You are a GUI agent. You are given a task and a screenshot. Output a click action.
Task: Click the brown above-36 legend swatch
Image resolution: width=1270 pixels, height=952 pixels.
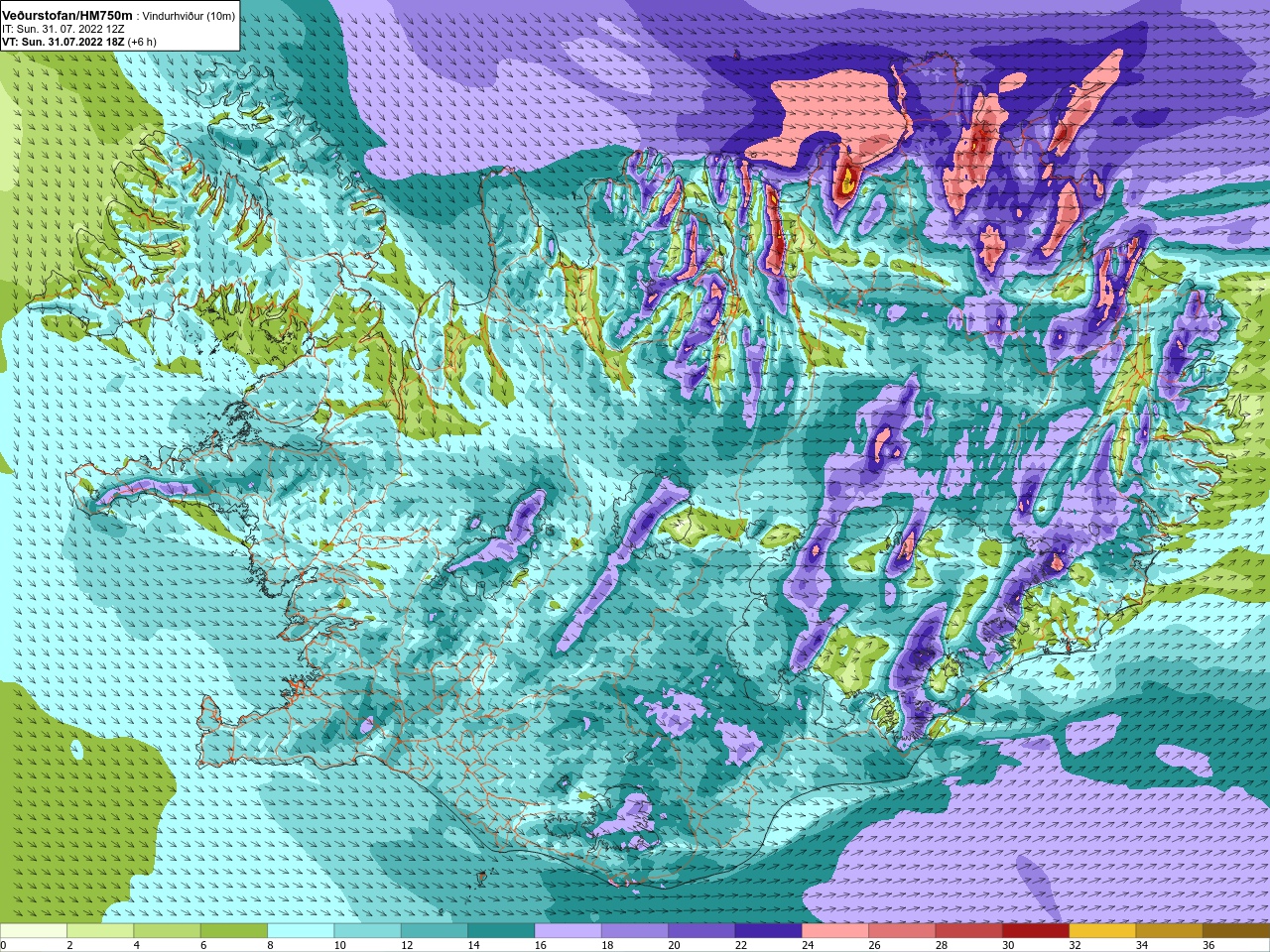1235,931
